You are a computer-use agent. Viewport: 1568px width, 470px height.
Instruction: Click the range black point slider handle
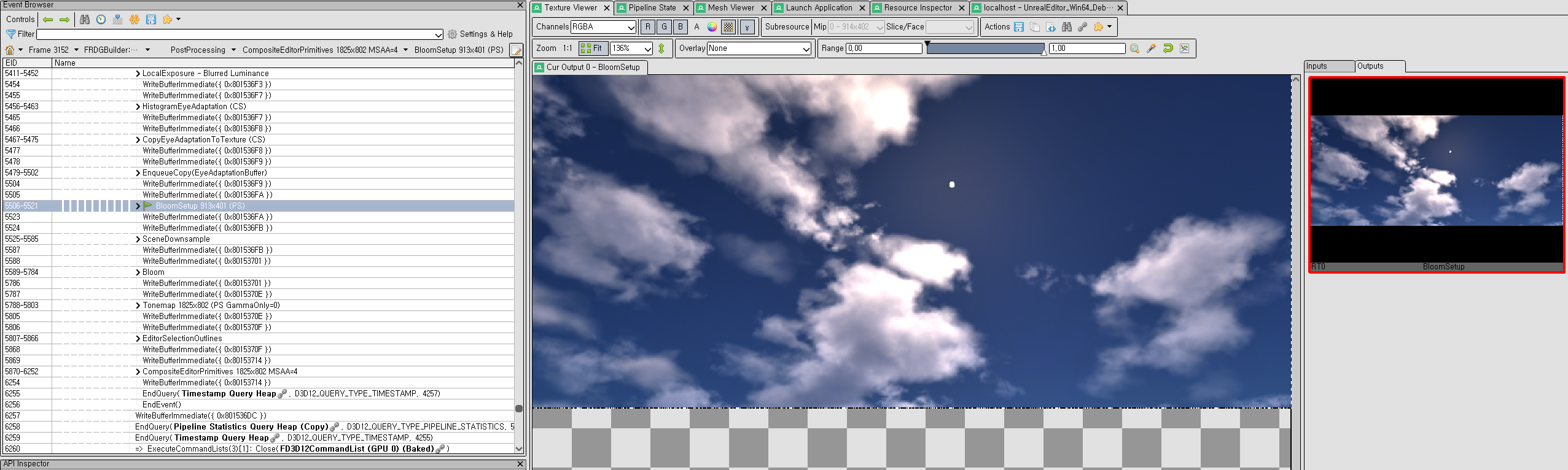[927, 45]
